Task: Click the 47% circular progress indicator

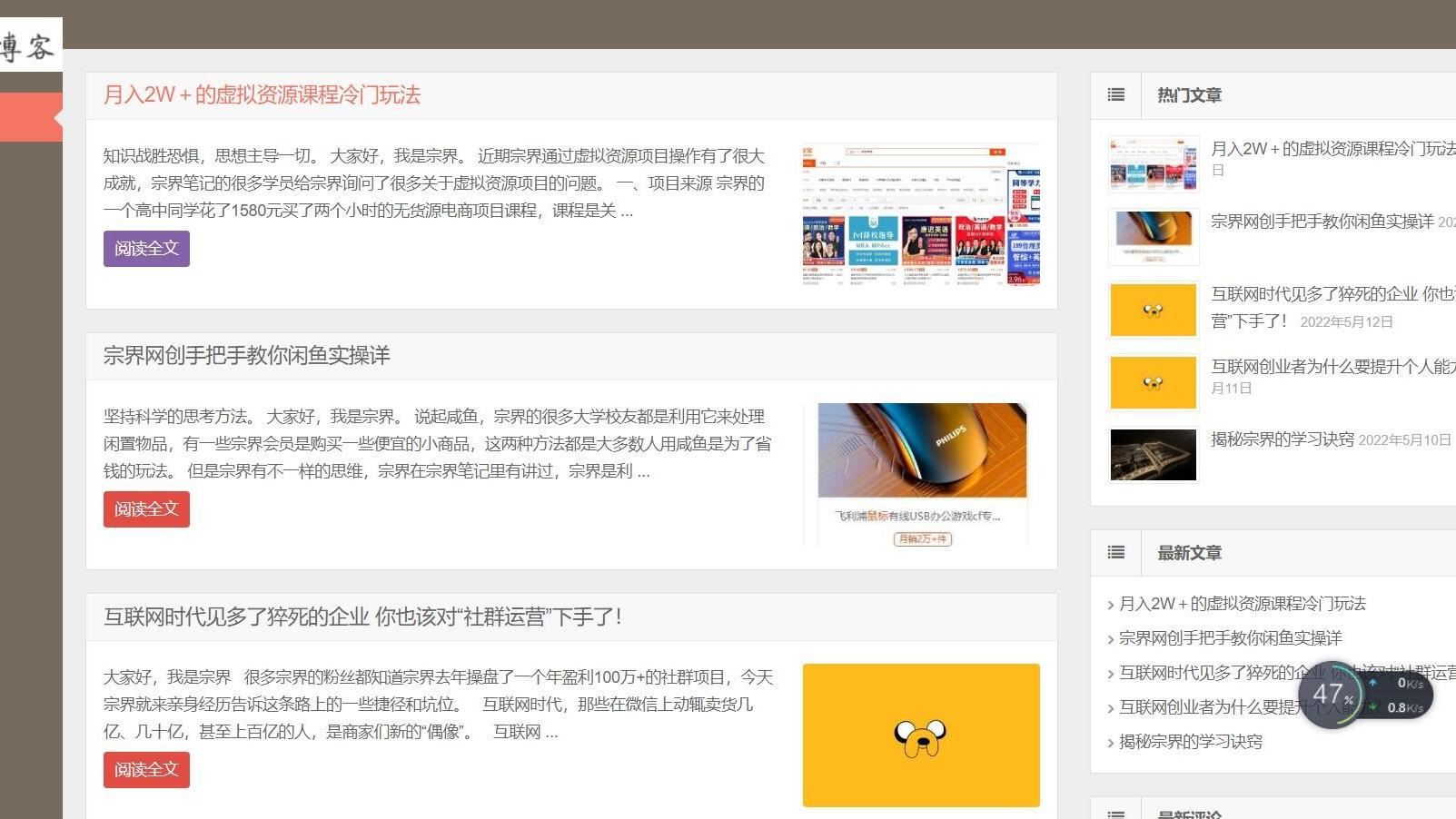Action: pyautogui.click(x=1330, y=695)
